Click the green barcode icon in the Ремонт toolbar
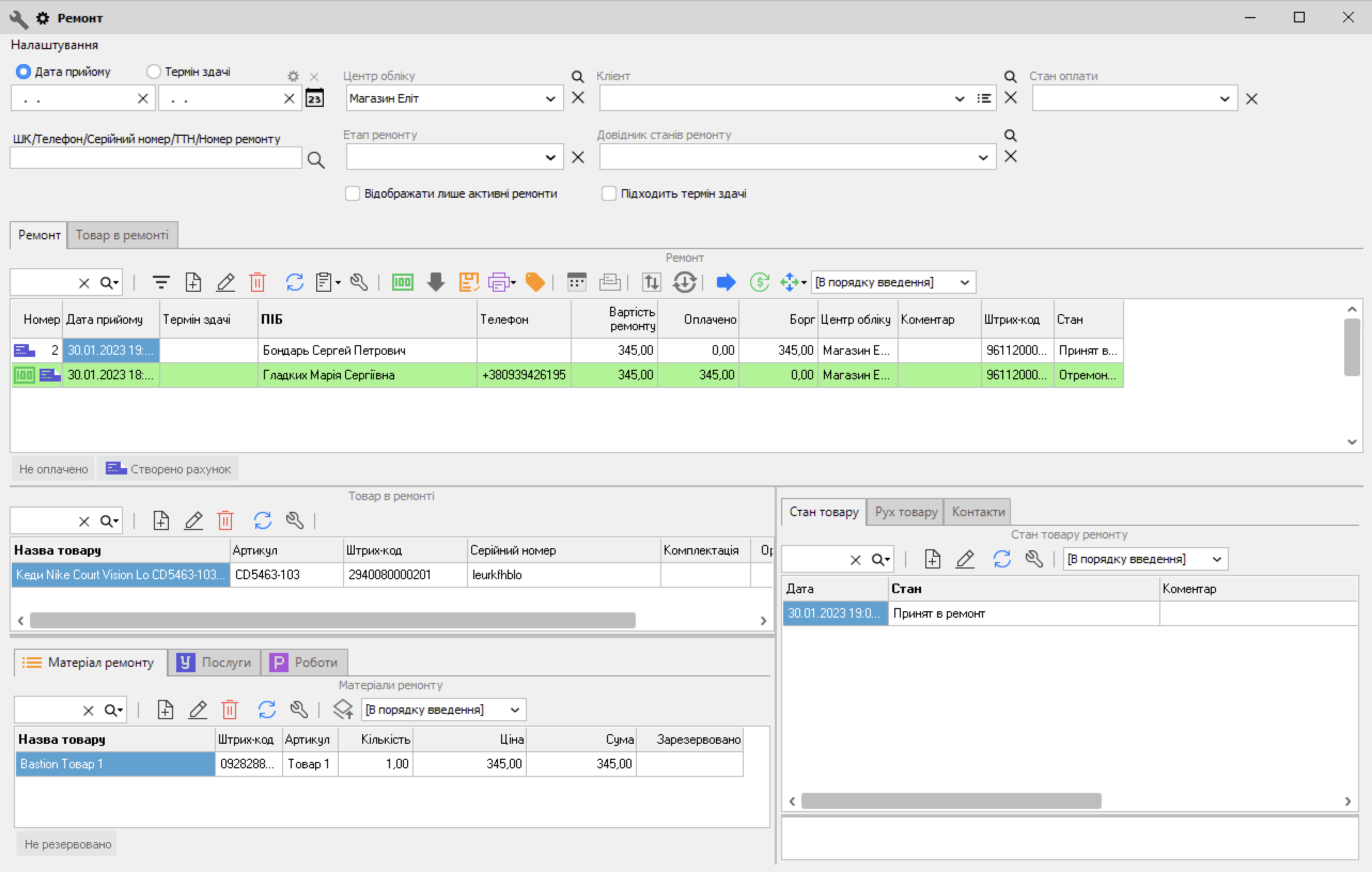This screenshot has height=872, width=1372. coord(402,282)
